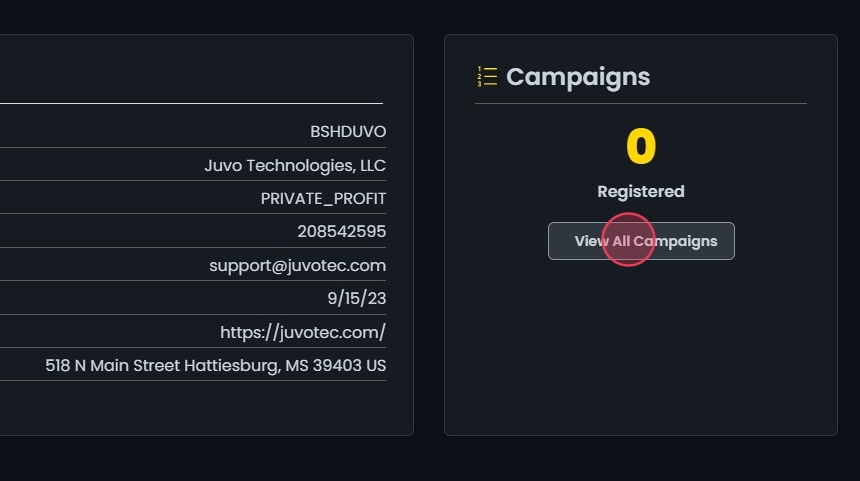Click the yellow 0 campaign count
This screenshot has width=860, height=481.
641,148
